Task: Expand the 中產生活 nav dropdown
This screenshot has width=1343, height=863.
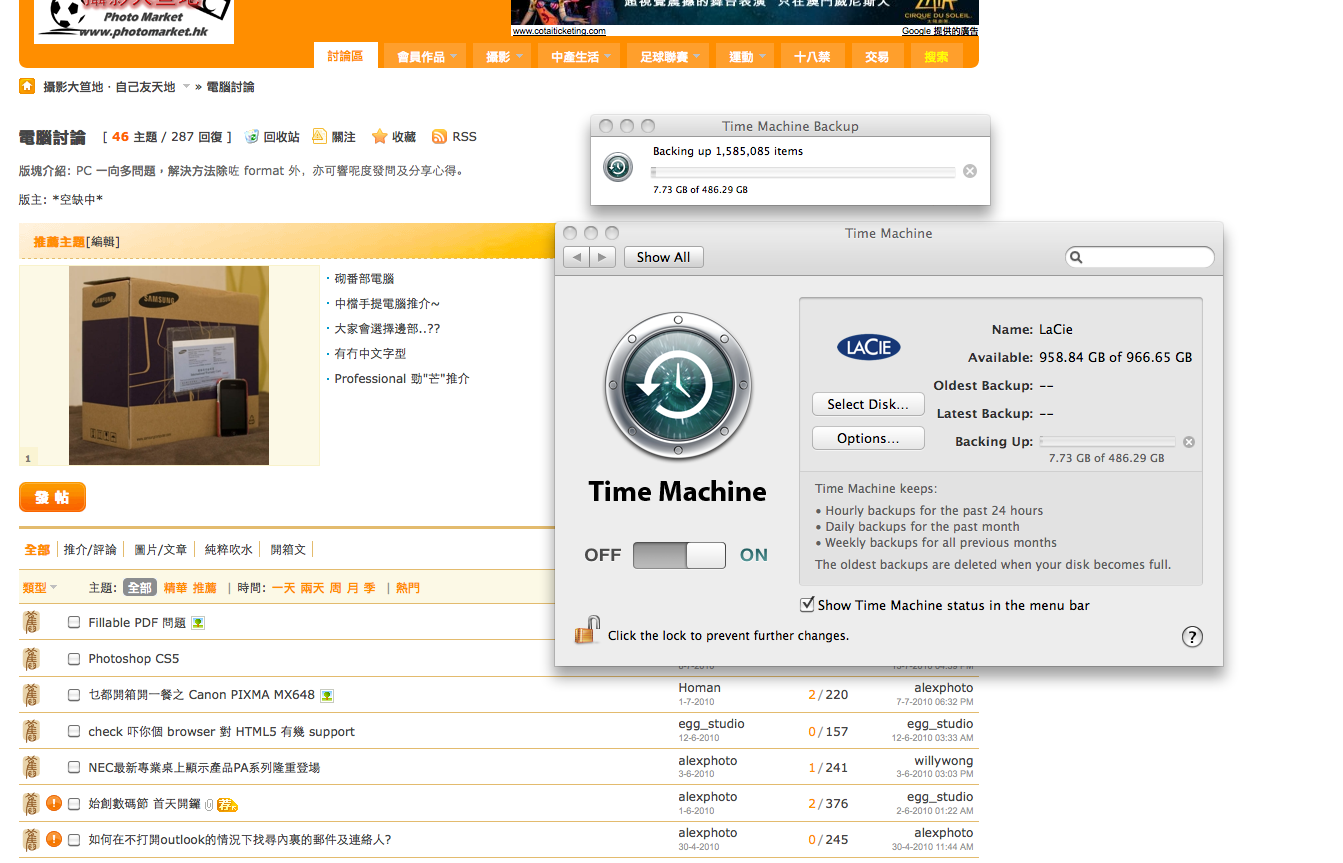Action: click(x=608, y=57)
